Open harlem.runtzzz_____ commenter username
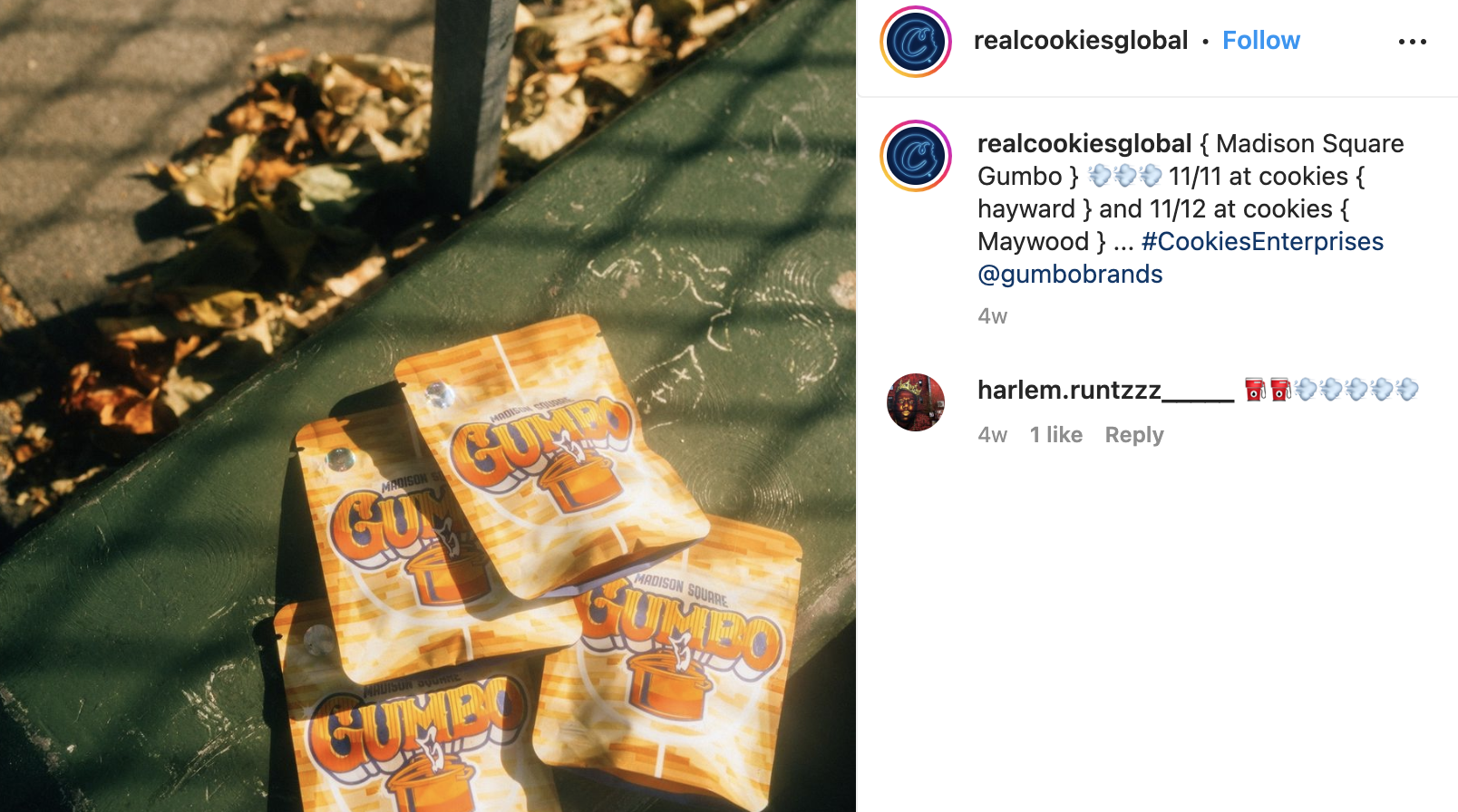1458x812 pixels. click(1105, 391)
